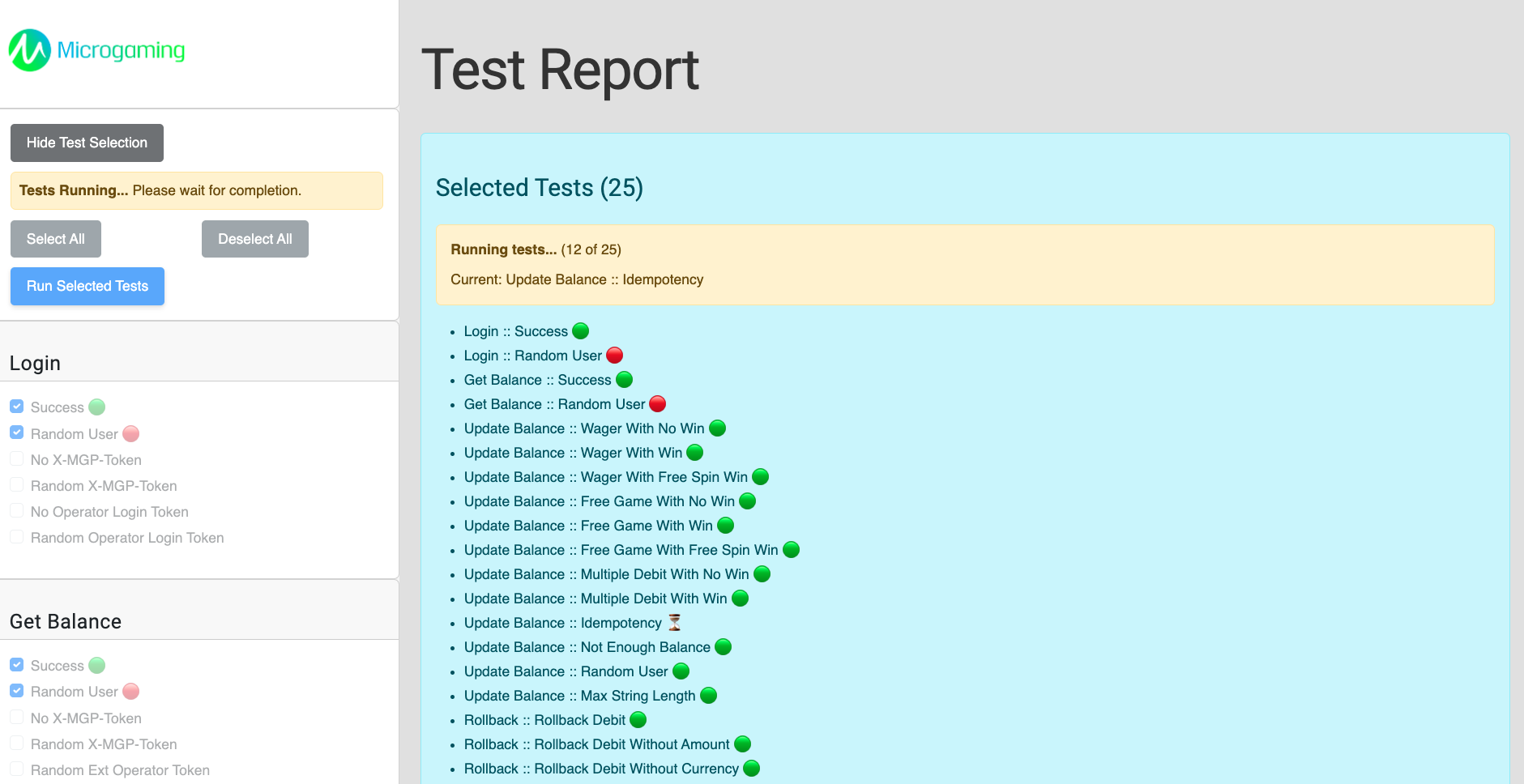Click green dot beside Wager With Free Spin Win

tap(761, 477)
